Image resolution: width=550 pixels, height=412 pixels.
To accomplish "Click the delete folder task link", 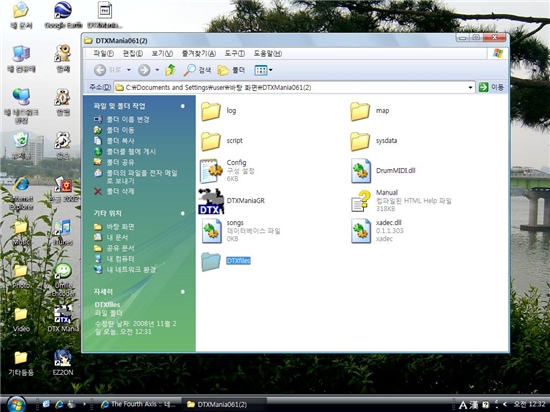I will click(x=114, y=191).
